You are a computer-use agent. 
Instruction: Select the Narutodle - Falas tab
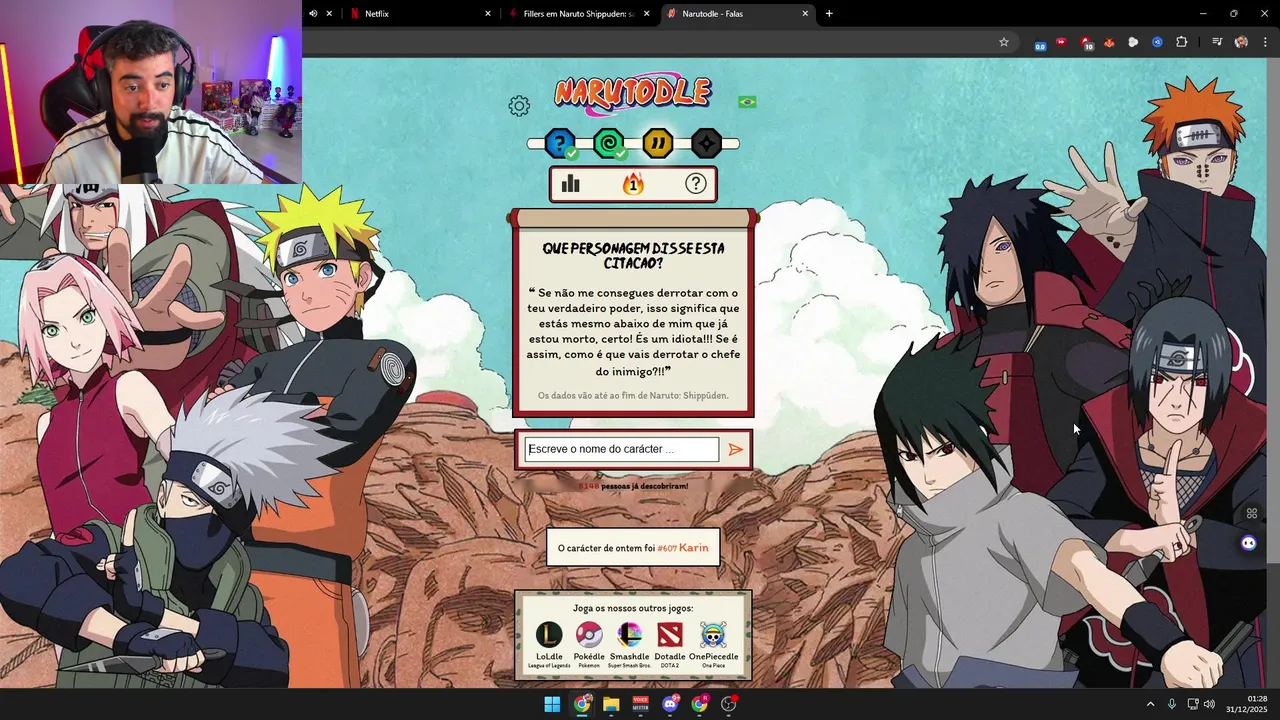(738, 14)
